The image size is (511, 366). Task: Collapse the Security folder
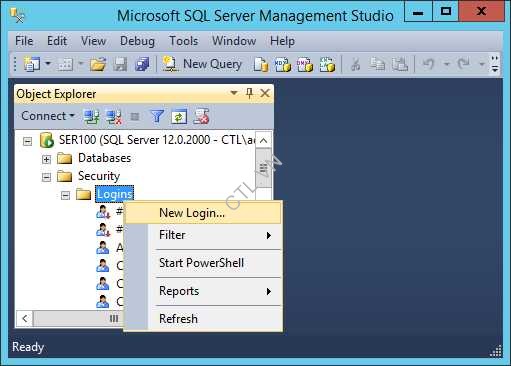46,177
